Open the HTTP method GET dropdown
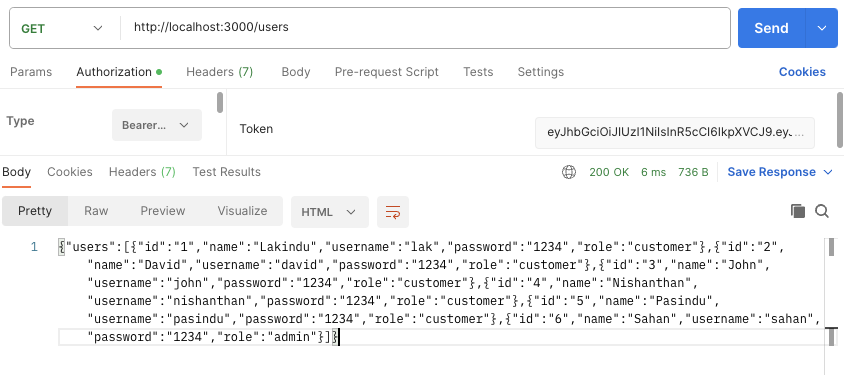The width and height of the screenshot is (844, 375). point(62,28)
